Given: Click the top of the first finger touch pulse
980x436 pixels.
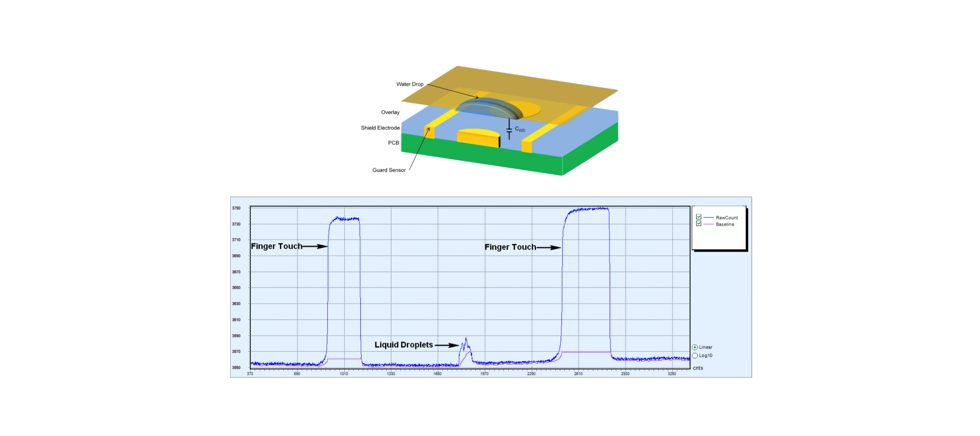Looking at the screenshot, I should pyautogui.click(x=344, y=218).
